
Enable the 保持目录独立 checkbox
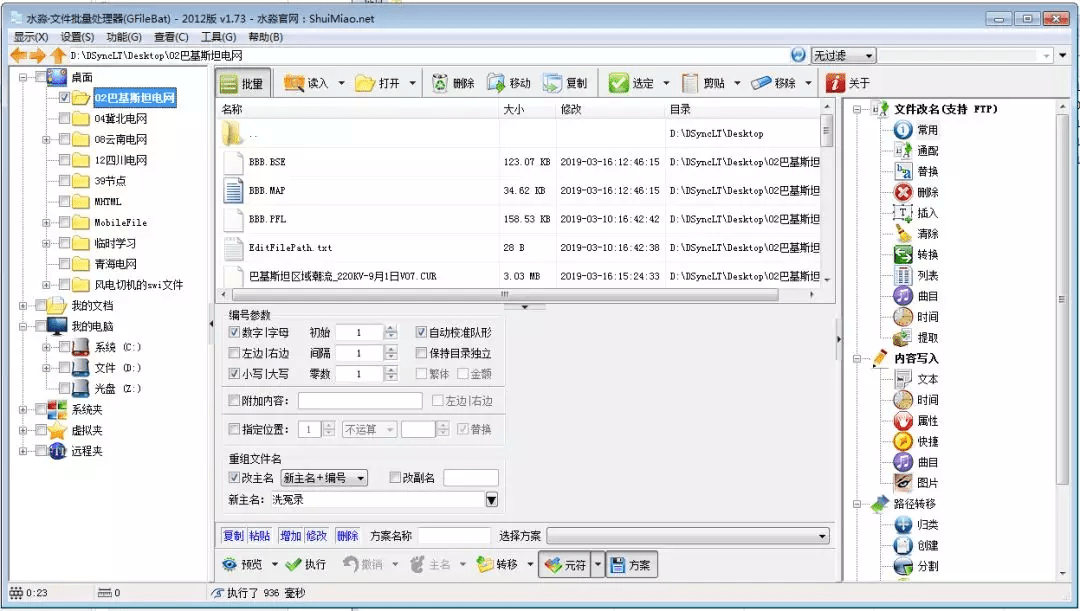coord(423,351)
